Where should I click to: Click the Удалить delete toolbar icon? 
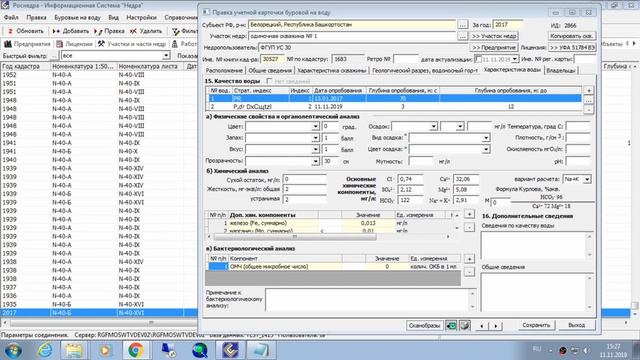pyautogui.click(x=133, y=31)
